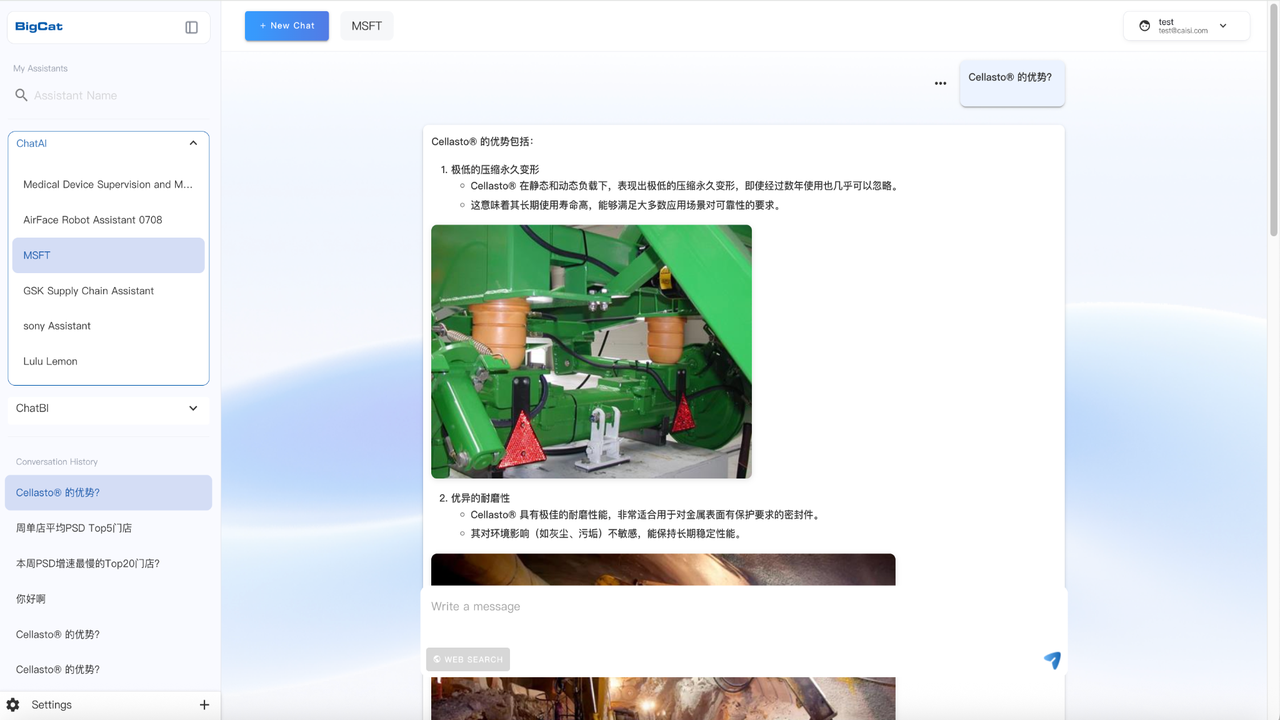This screenshot has height=720, width=1280.
Task: Open the three-dot message options menu
Action: click(940, 83)
